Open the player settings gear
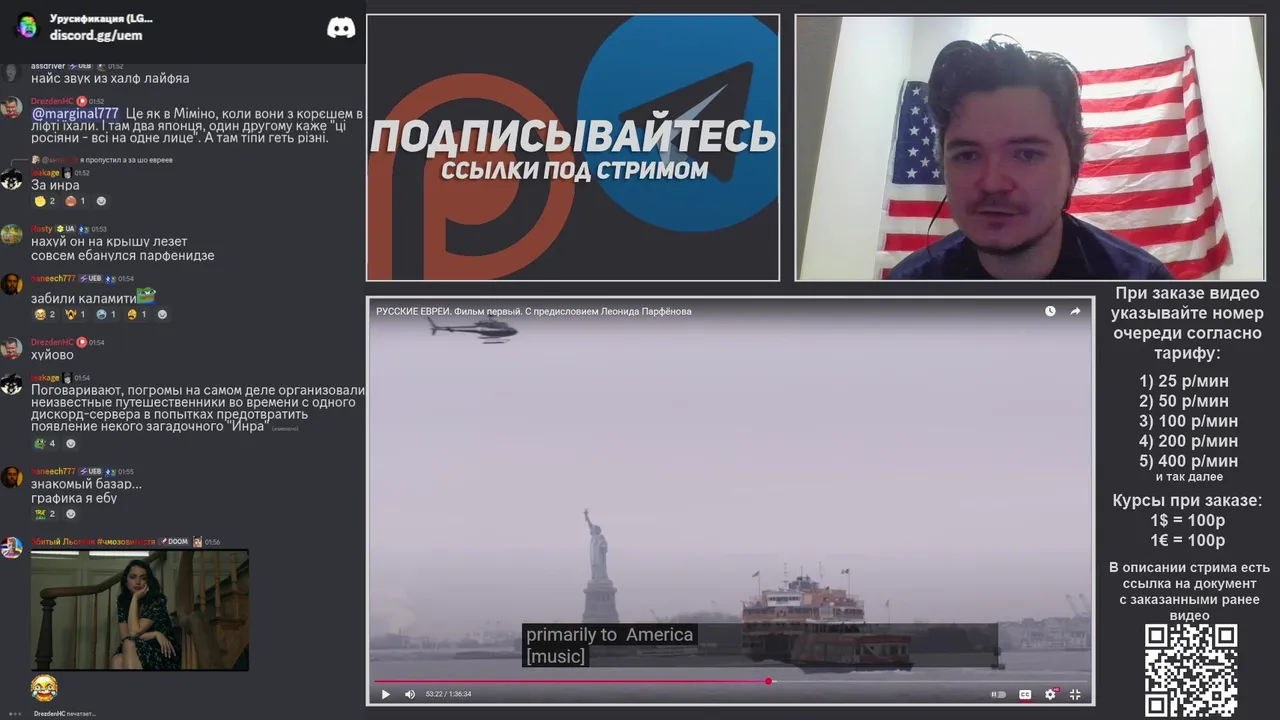 [x=1050, y=694]
